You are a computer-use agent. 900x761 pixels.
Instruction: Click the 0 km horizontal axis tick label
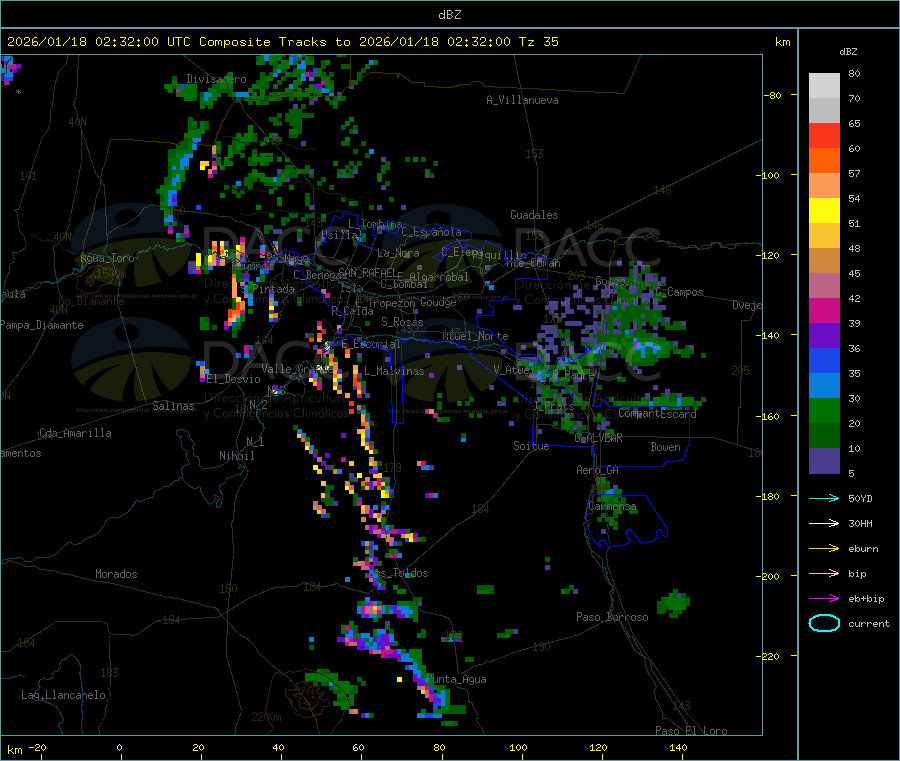point(119,747)
